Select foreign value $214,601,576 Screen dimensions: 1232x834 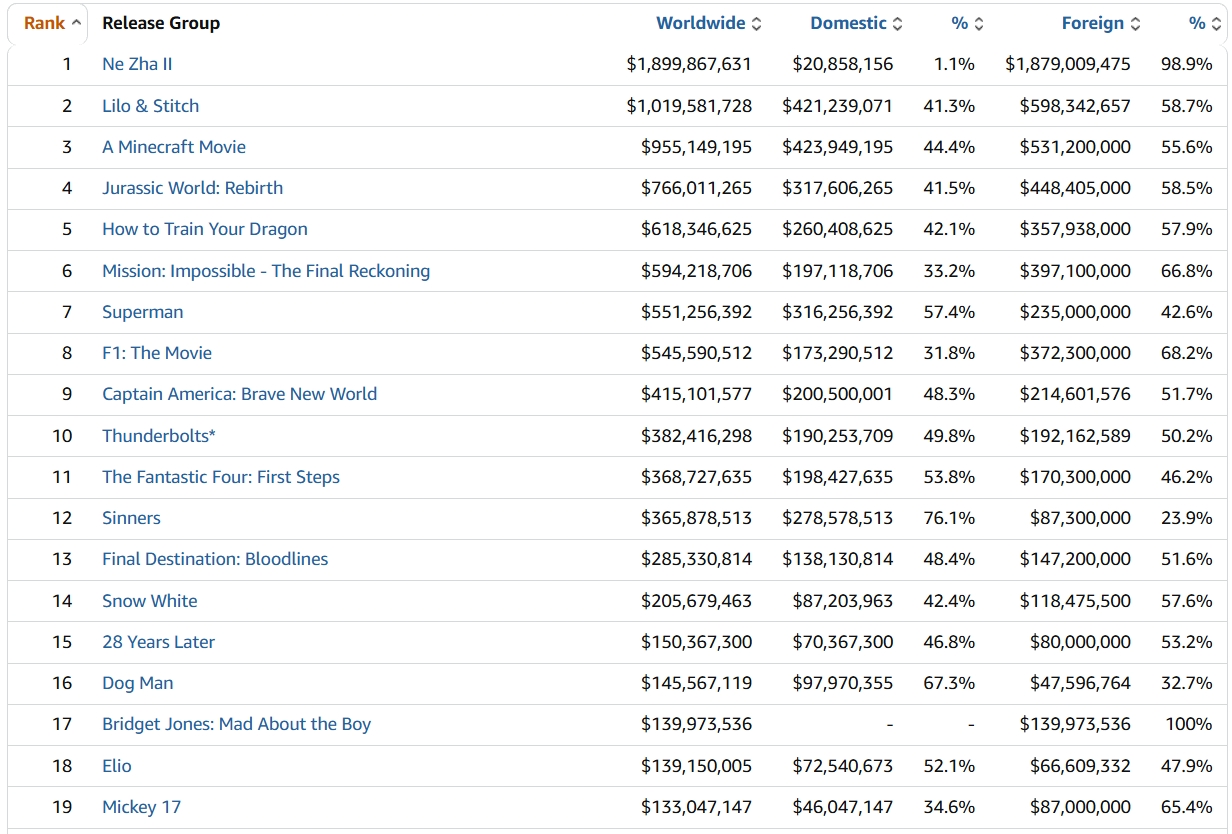[x=1075, y=394]
